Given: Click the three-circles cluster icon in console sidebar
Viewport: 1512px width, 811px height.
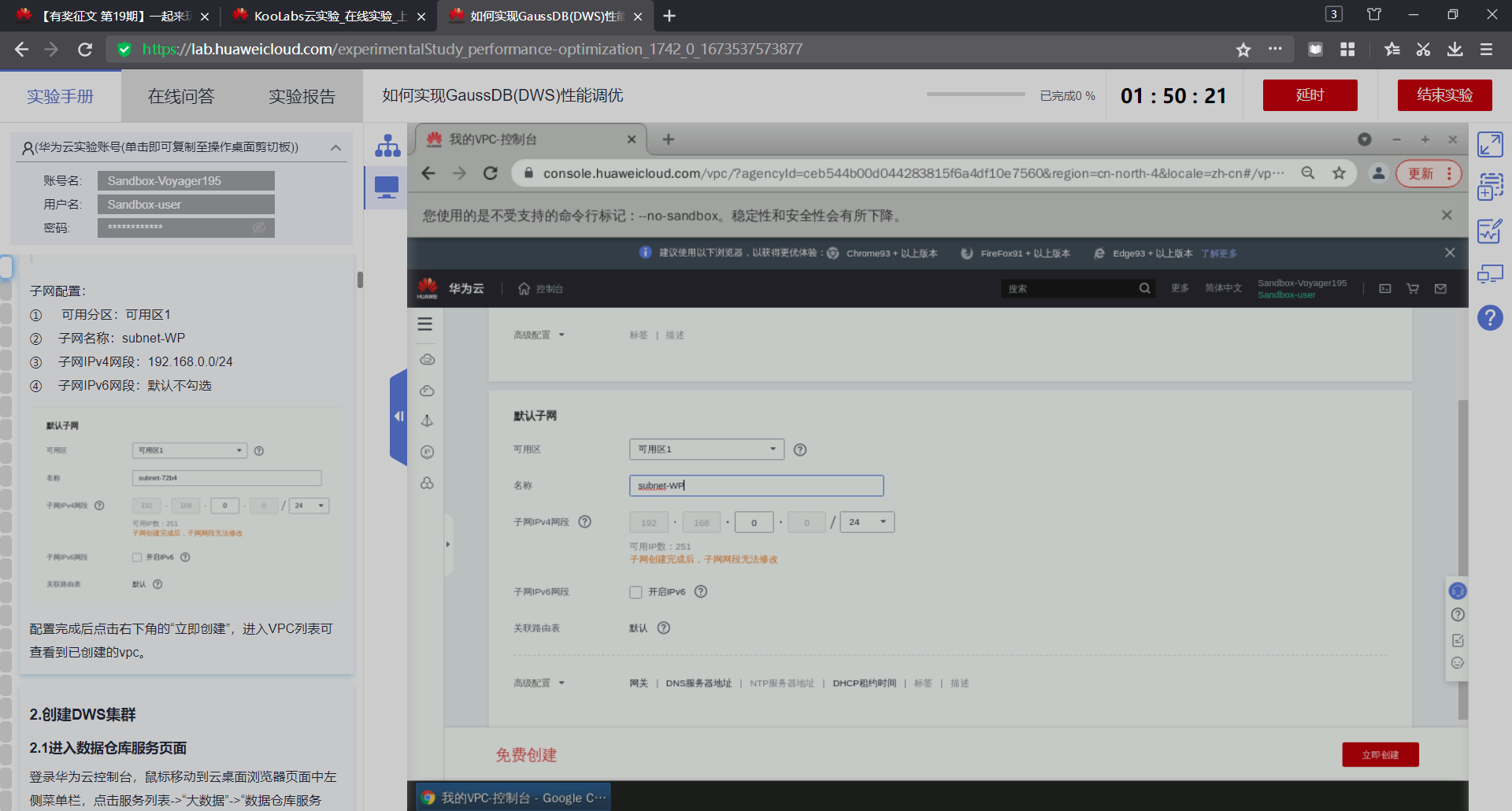Looking at the screenshot, I should [x=428, y=483].
